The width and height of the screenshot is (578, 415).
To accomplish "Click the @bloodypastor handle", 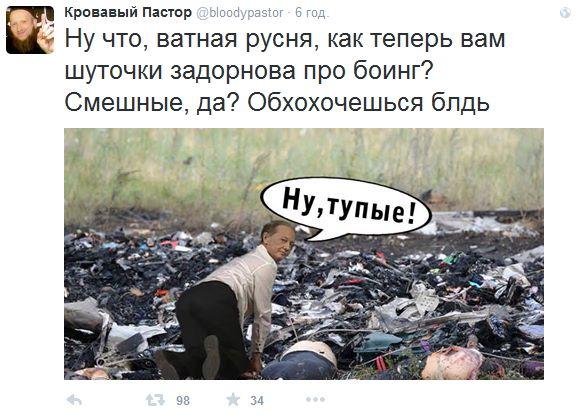I will [240, 13].
